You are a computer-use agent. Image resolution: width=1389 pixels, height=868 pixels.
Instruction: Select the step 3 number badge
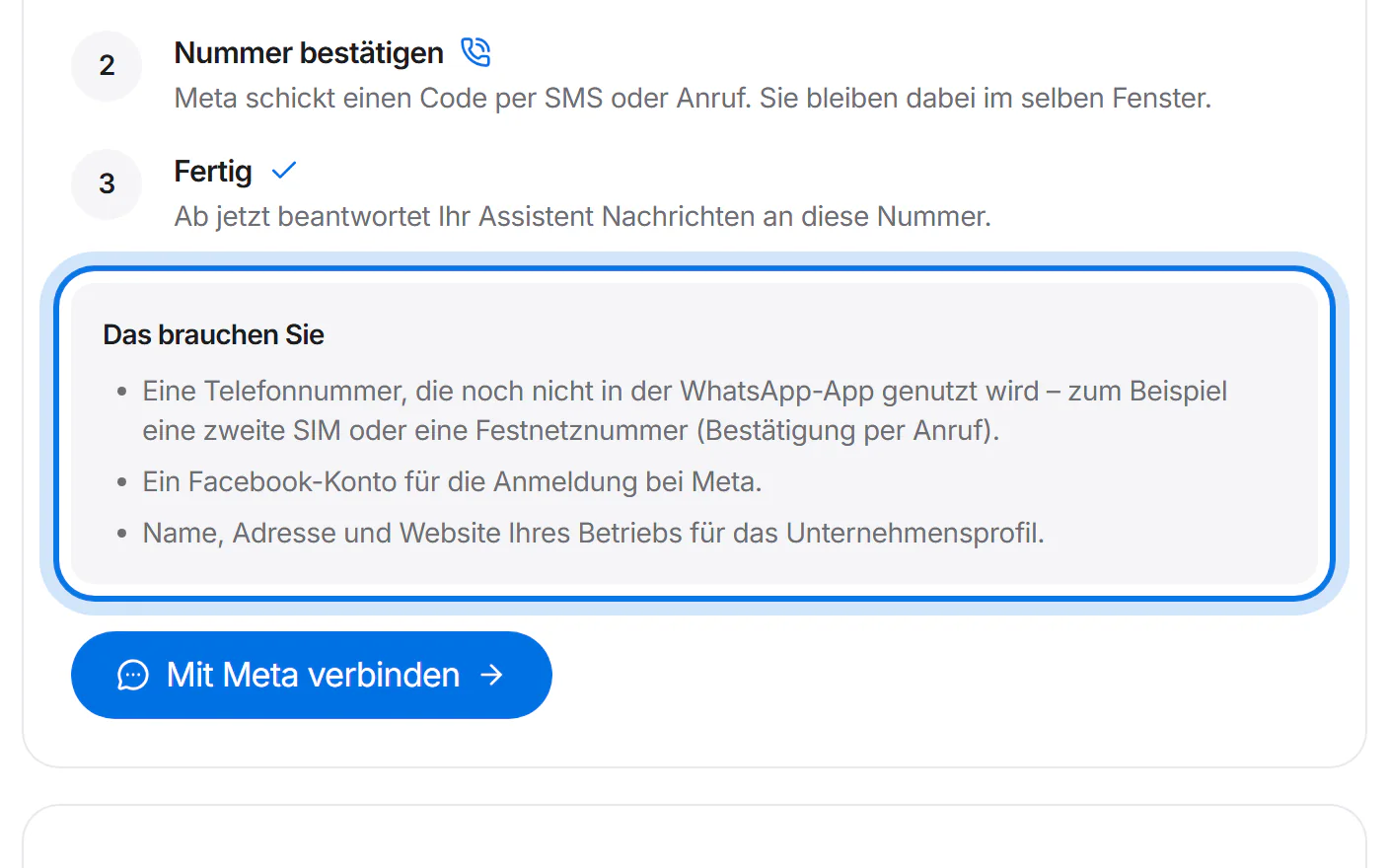click(x=107, y=183)
